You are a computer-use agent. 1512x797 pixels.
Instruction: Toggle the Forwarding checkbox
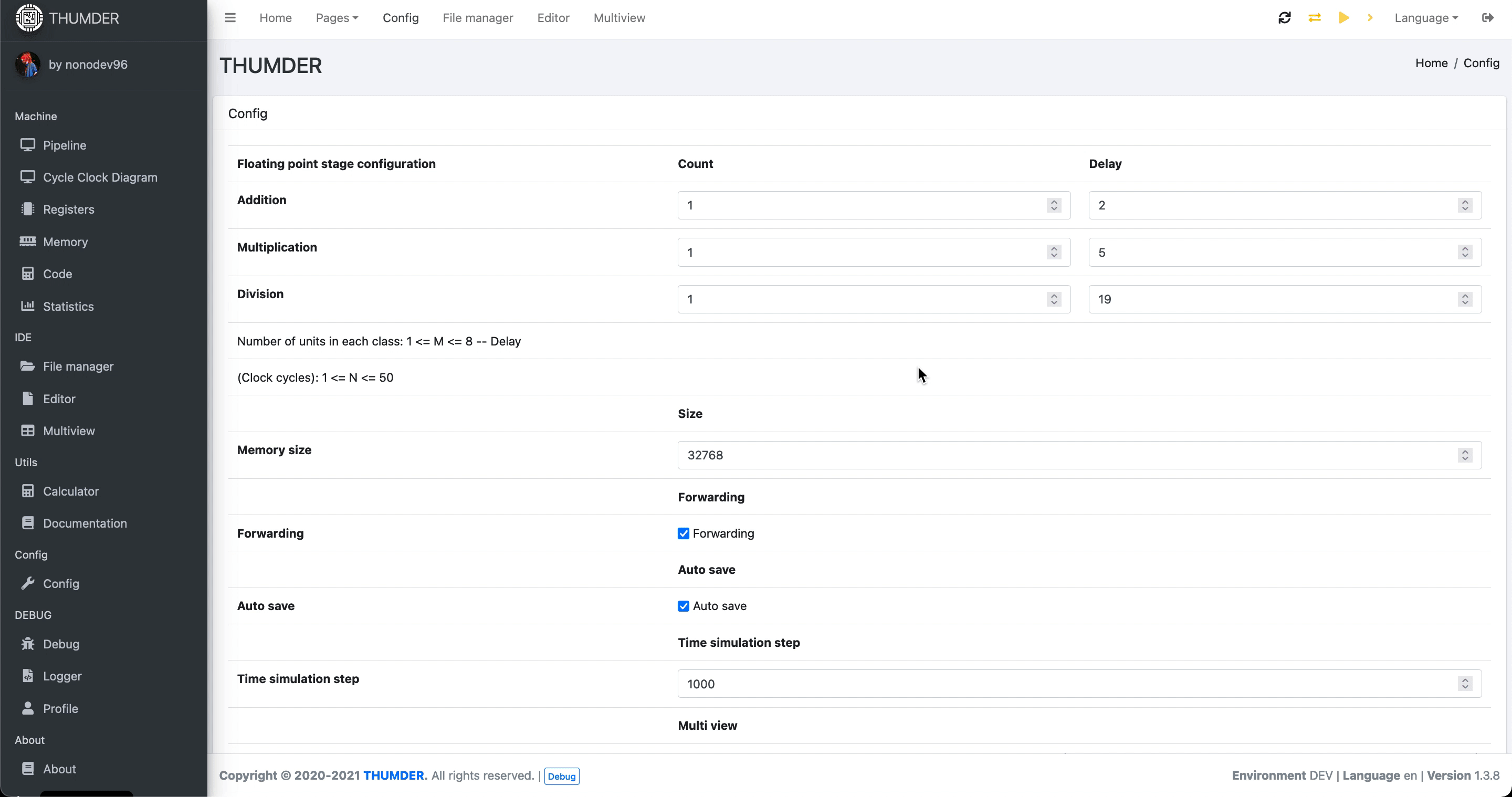683,533
